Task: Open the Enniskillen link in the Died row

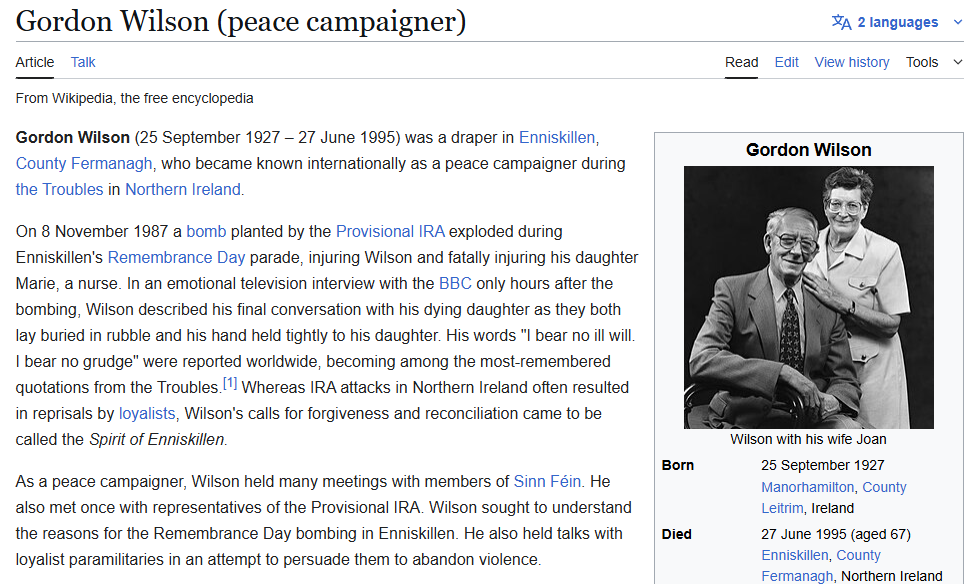Action: (x=795, y=555)
